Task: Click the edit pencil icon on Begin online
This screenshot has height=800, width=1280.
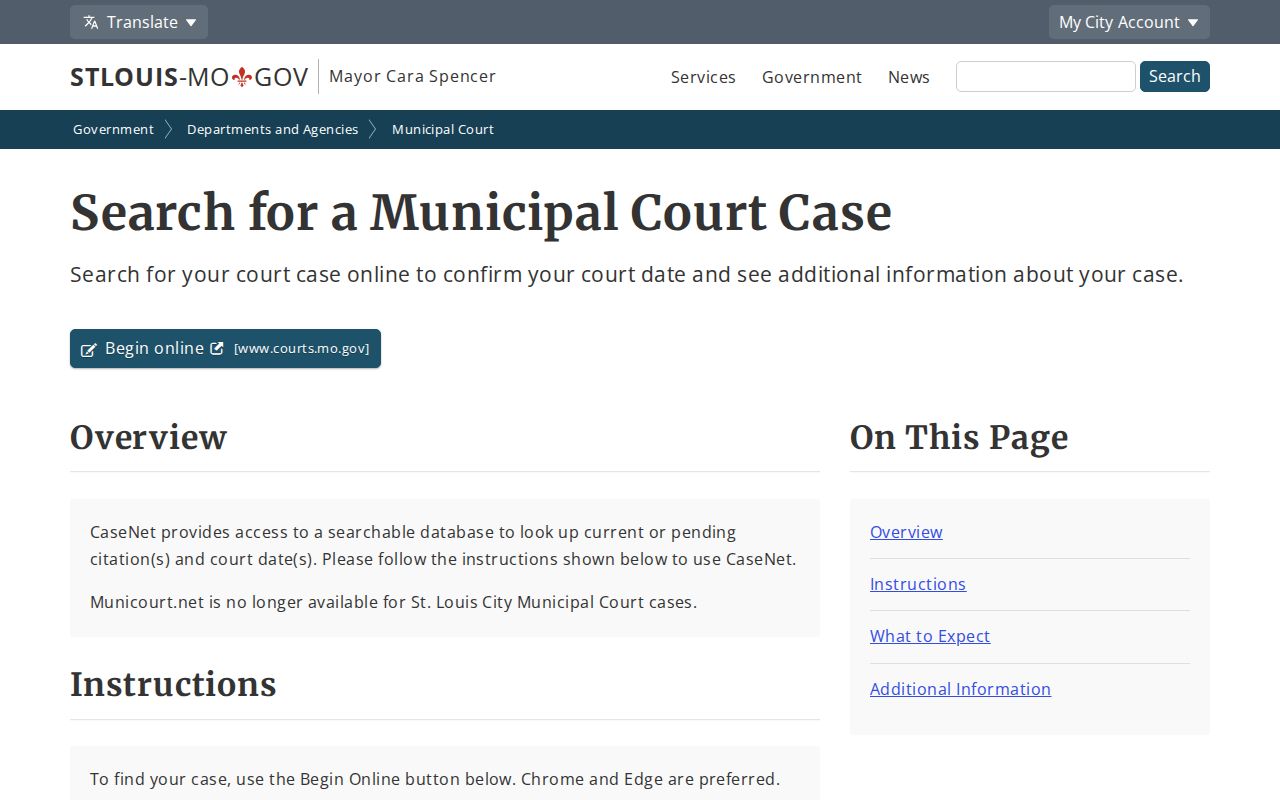Action: pyautogui.click(x=89, y=349)
